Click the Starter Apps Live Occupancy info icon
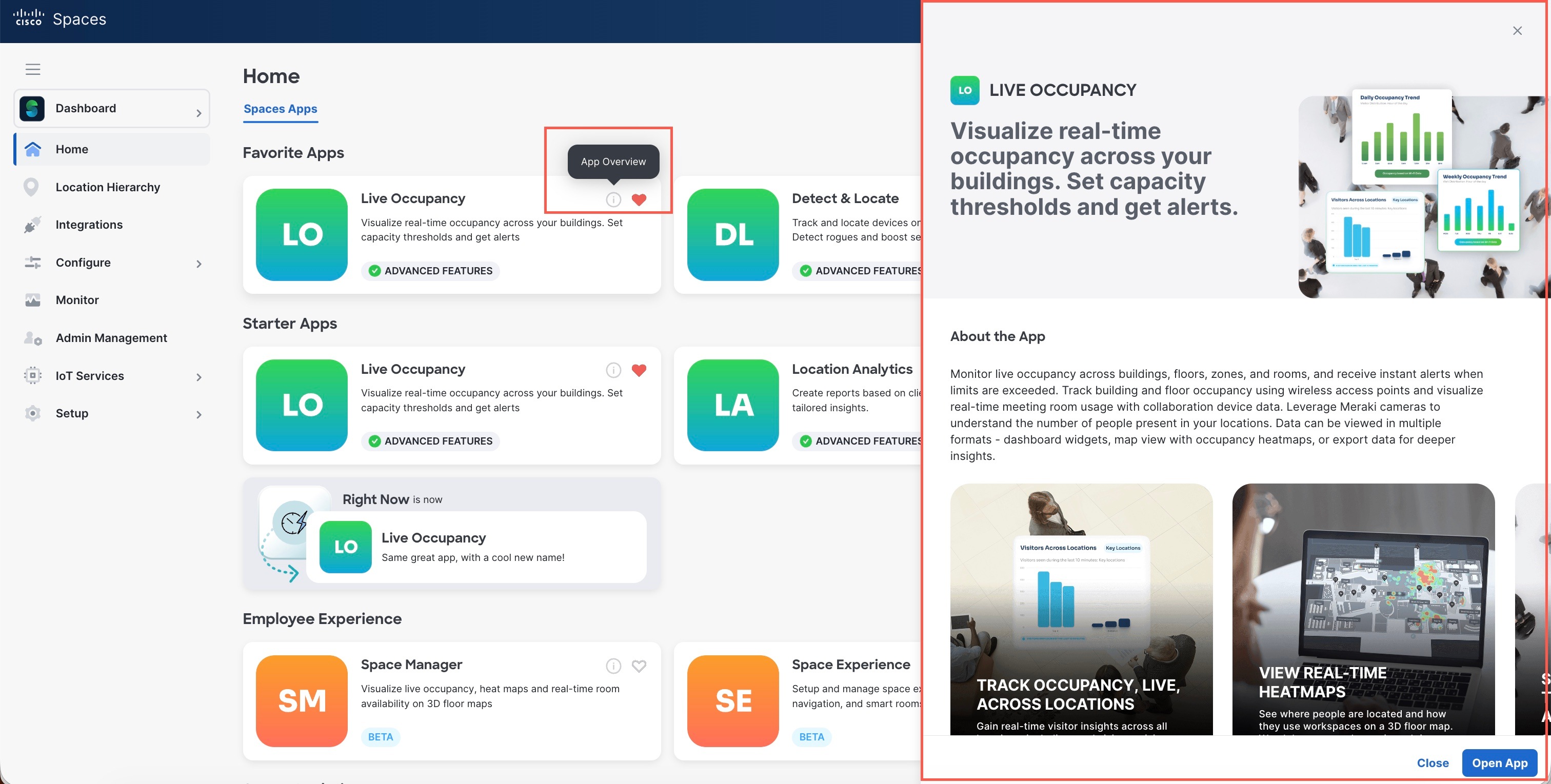1551x784 pixels. [x=613, y=370]
